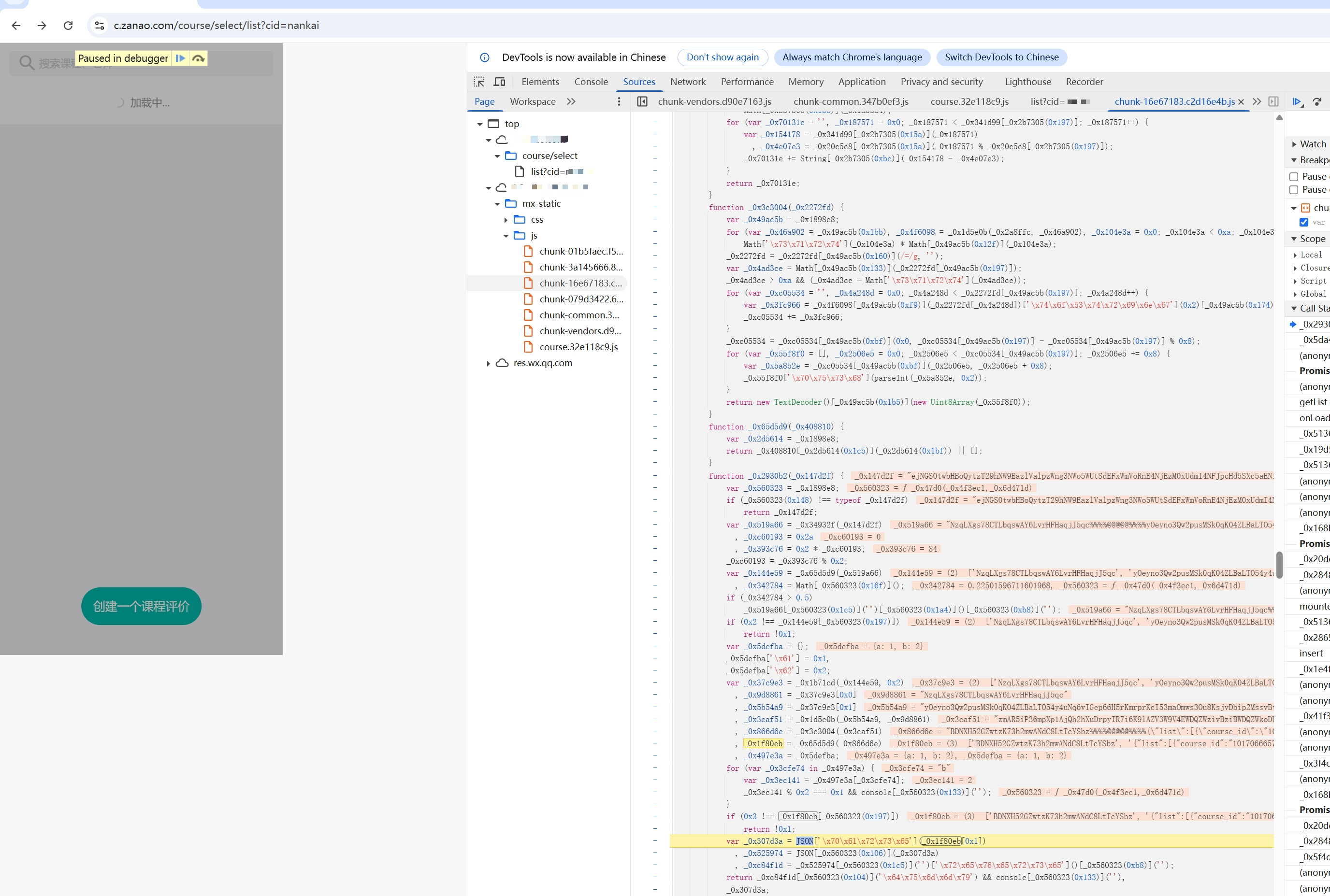Expand the Watch section
This screenshot has width=1330, height=896.
(x=1295, y=144)
